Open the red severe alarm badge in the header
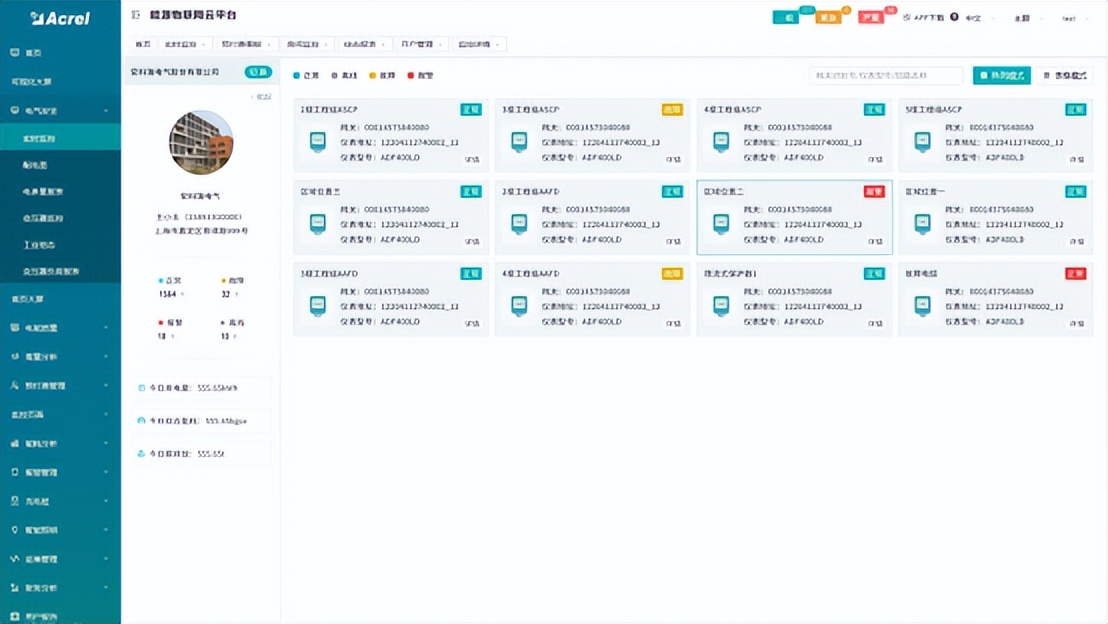The height and width of the screenshot is (624, 1108). tap(871, 17)
